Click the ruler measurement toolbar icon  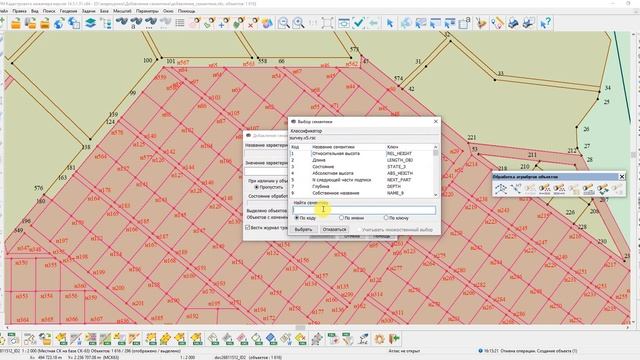tap(498, 23)
